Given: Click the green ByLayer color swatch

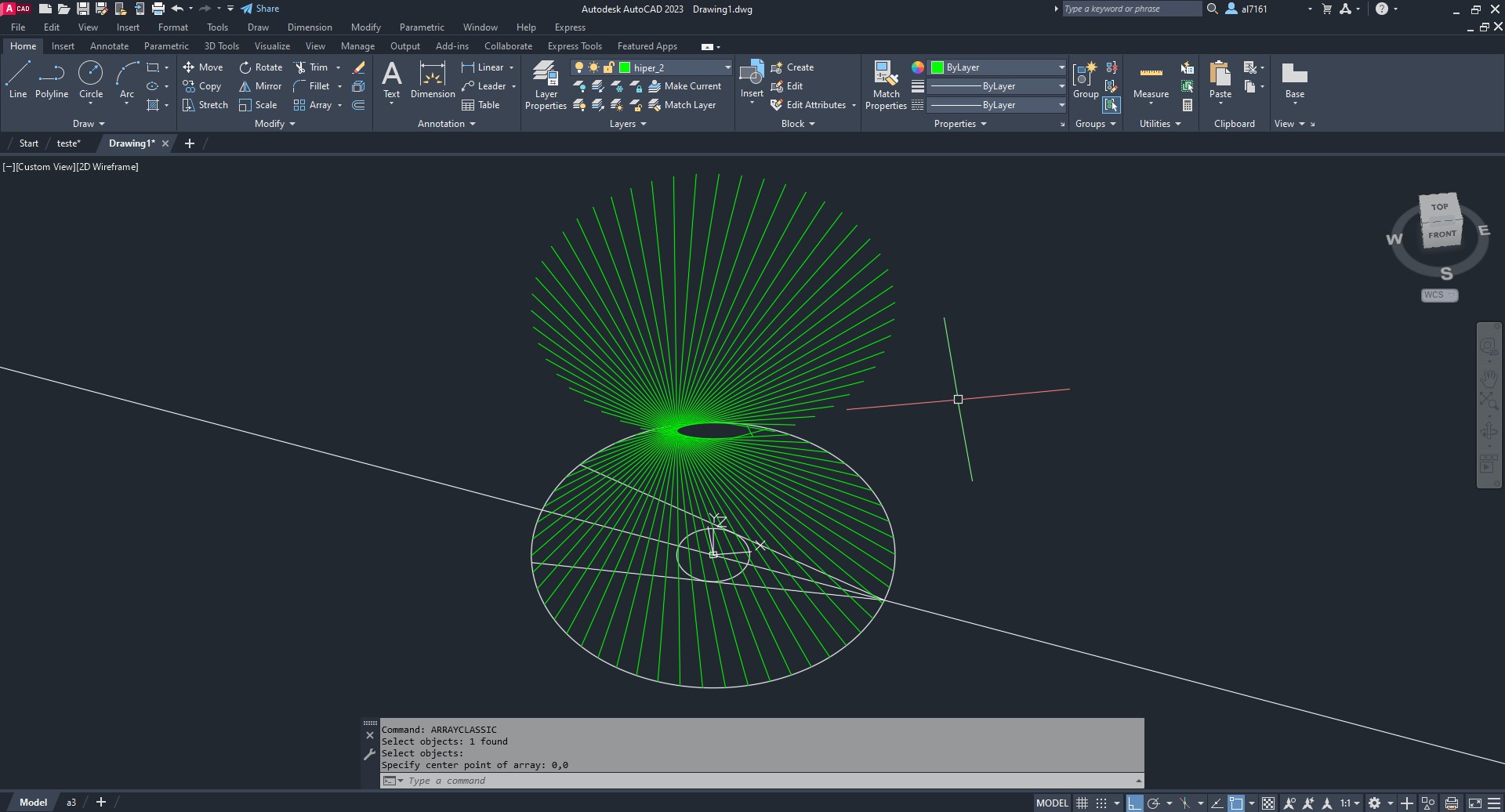Looking at the screenshot, I should (x=937, y=67).
